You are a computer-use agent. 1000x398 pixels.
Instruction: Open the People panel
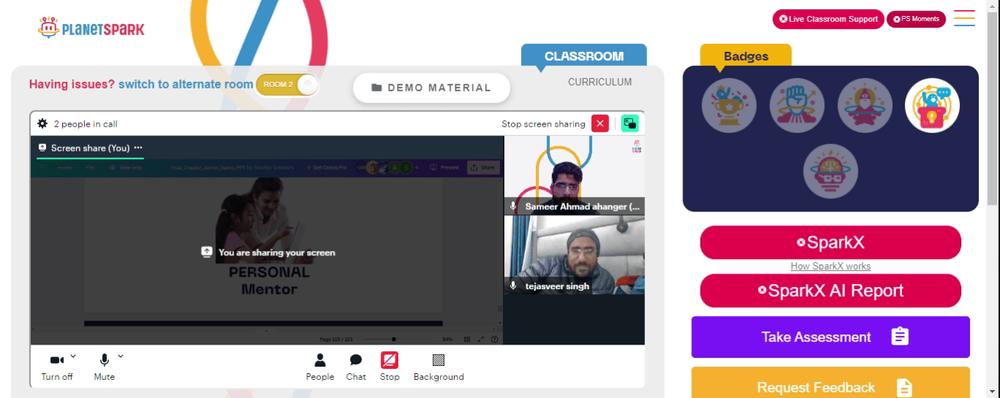click(x=320, y=367)
